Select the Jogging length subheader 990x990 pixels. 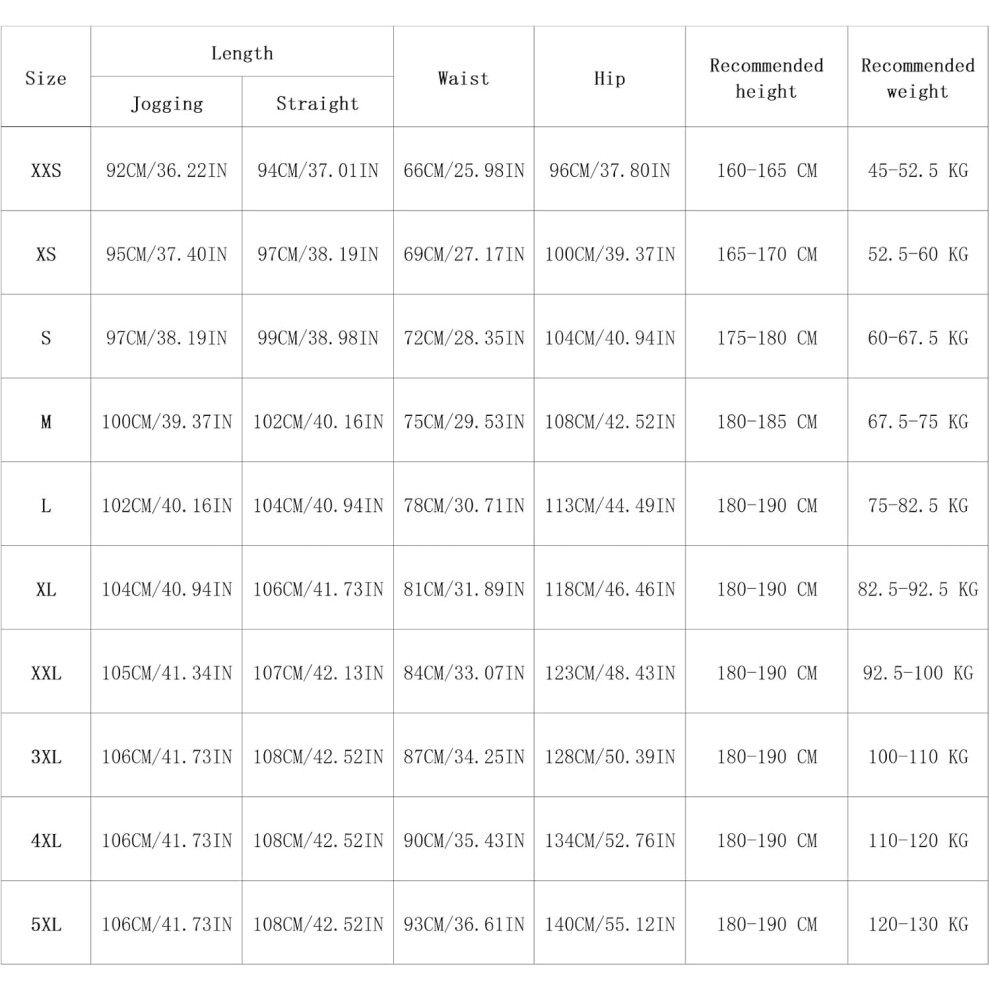(x=167, y=104)
